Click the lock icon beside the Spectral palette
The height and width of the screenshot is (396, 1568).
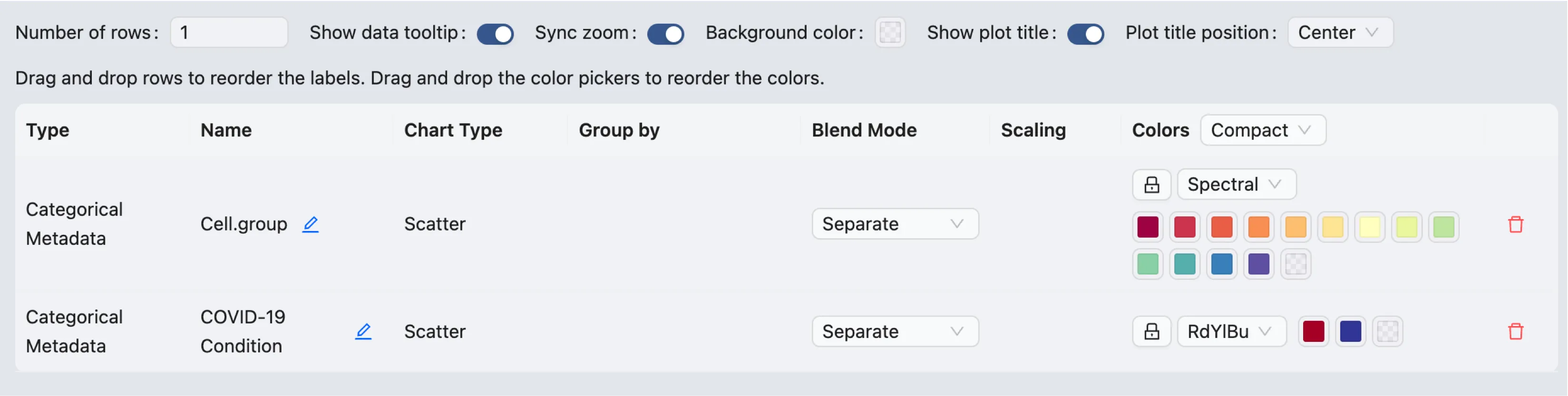point(1151,184)
